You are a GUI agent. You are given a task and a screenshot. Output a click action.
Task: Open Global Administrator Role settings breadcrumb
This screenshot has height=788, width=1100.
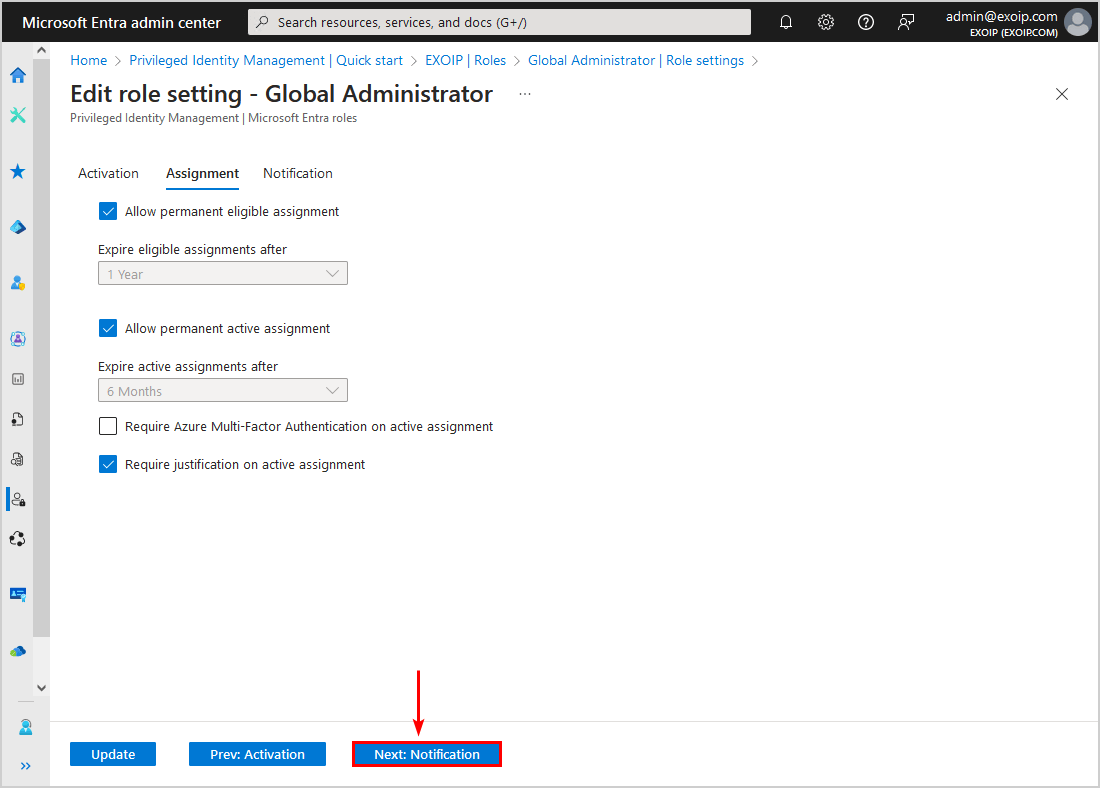(636, 60)
